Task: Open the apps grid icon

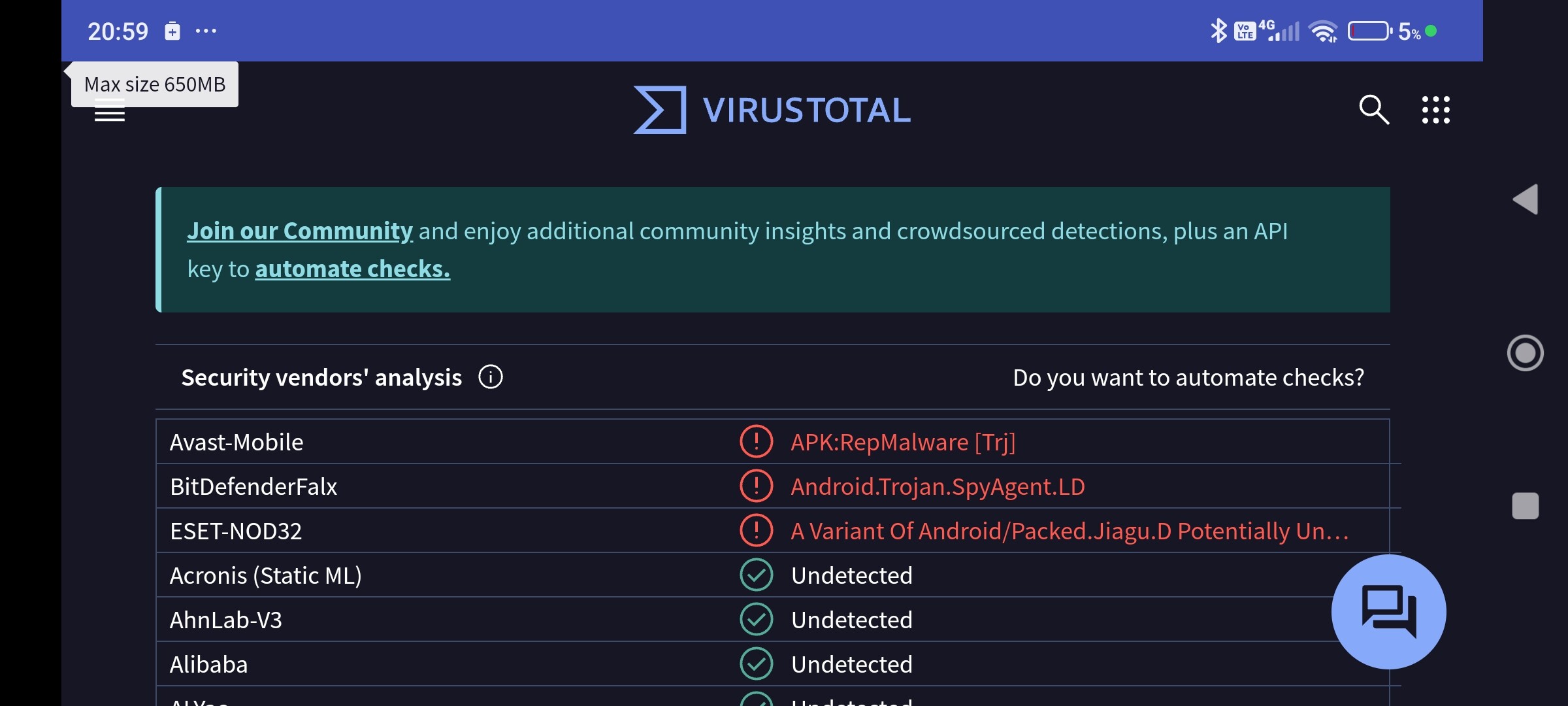Action: tap(1436, 110)
